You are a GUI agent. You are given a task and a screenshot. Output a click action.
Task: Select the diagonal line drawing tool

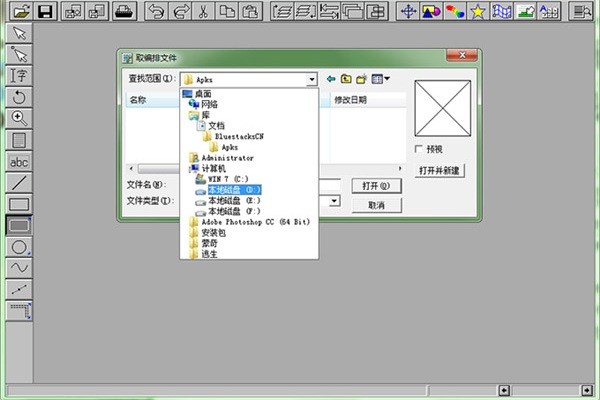pos(18,183)
